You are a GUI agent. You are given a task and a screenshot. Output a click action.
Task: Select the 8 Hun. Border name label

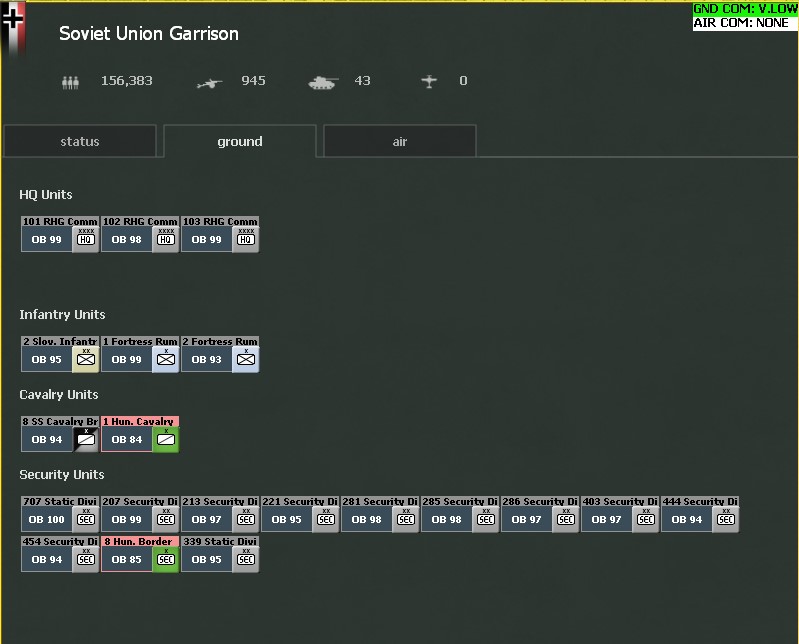click(140, 541)
